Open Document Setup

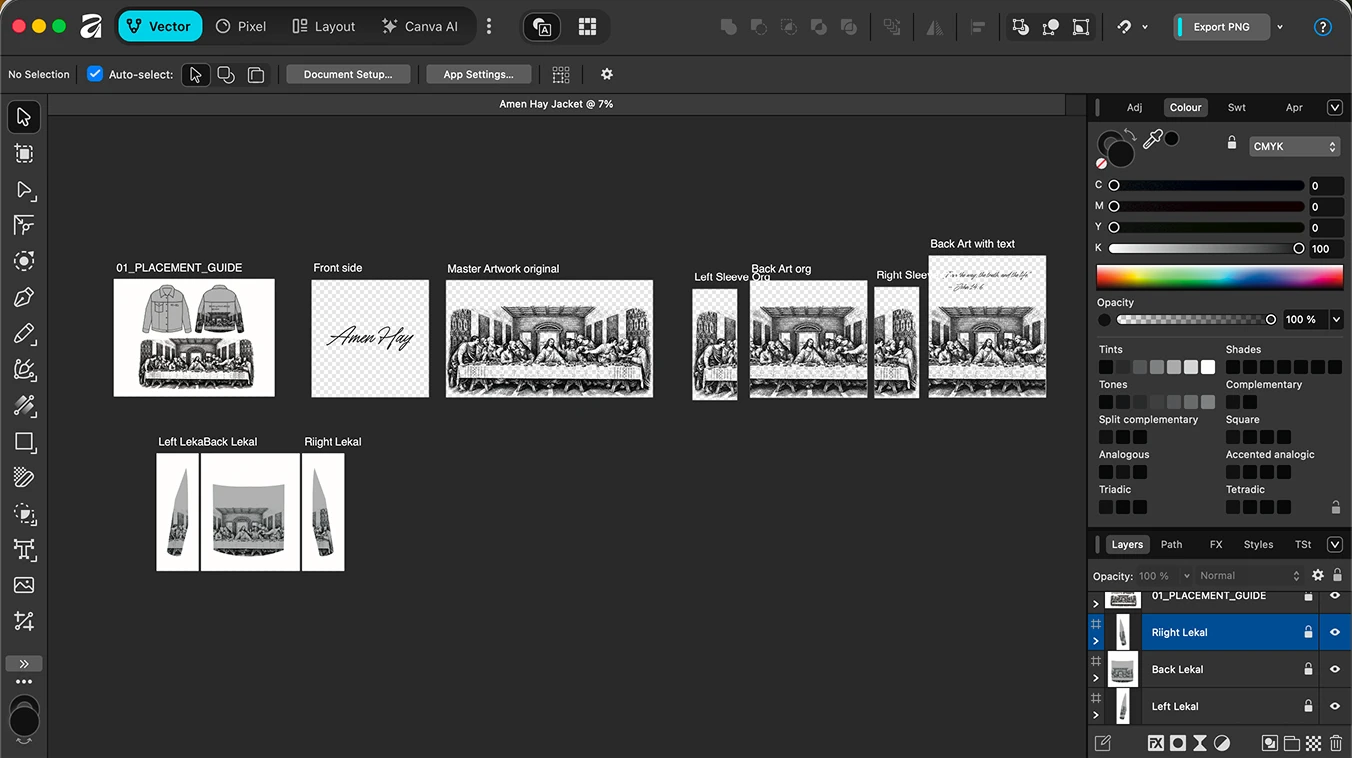click(x=348, y=74)
